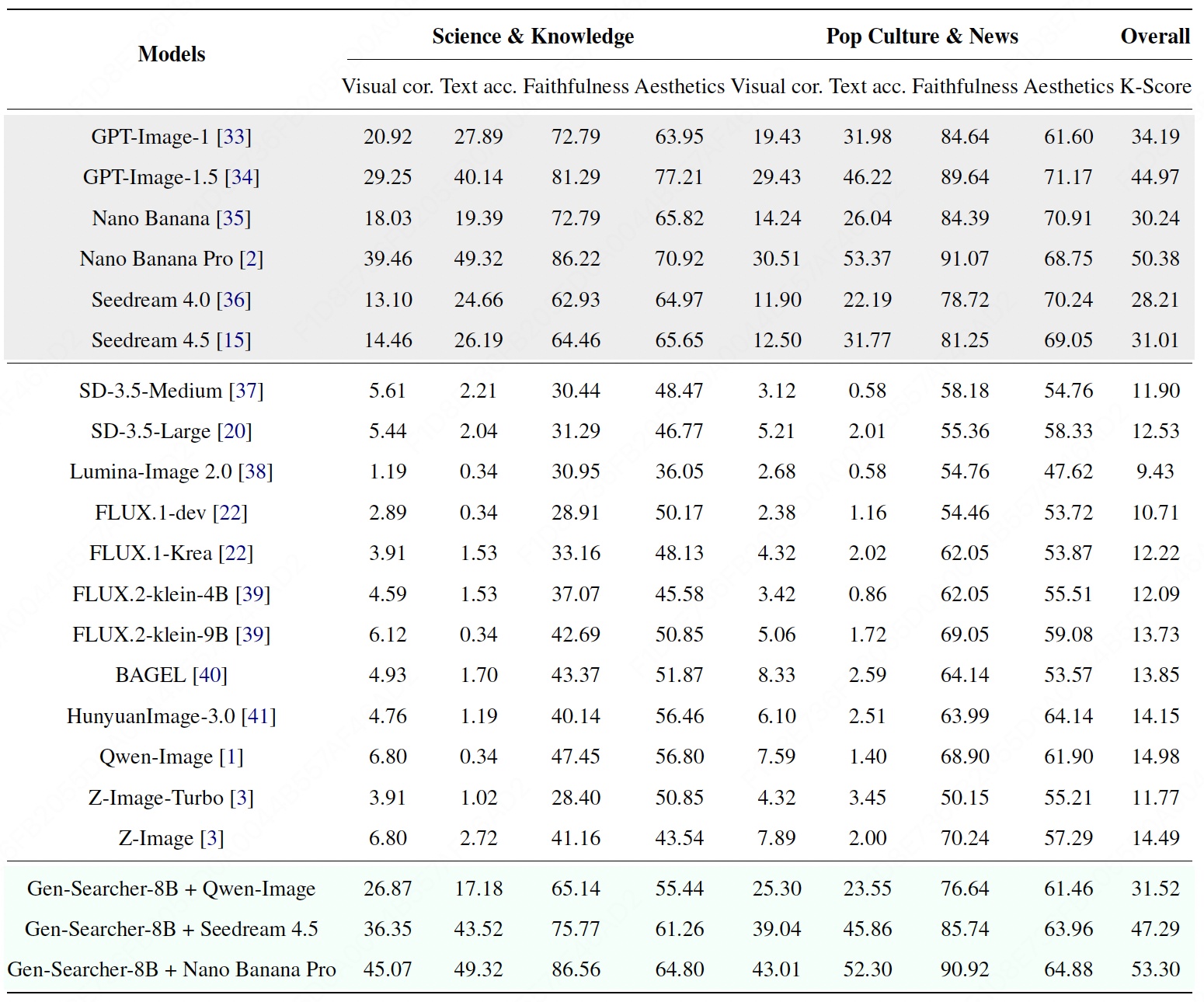Screen dimensions: 1204x1002
Task: Select K-Score 50.38 in Nano Banana Pro row
Action: (1155, 259)
